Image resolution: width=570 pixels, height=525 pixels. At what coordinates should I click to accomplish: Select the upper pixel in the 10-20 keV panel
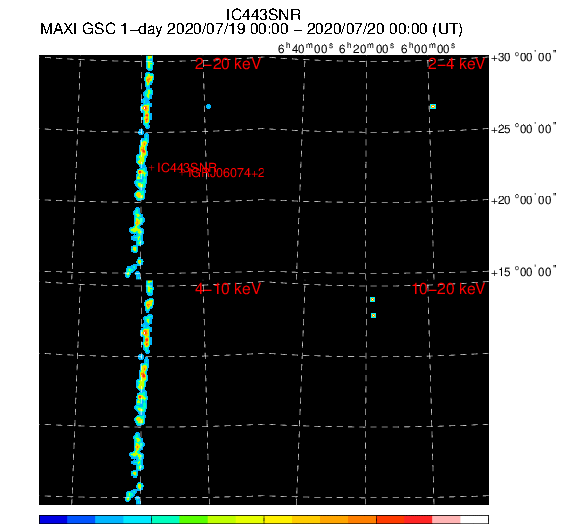tap(372, 300)
